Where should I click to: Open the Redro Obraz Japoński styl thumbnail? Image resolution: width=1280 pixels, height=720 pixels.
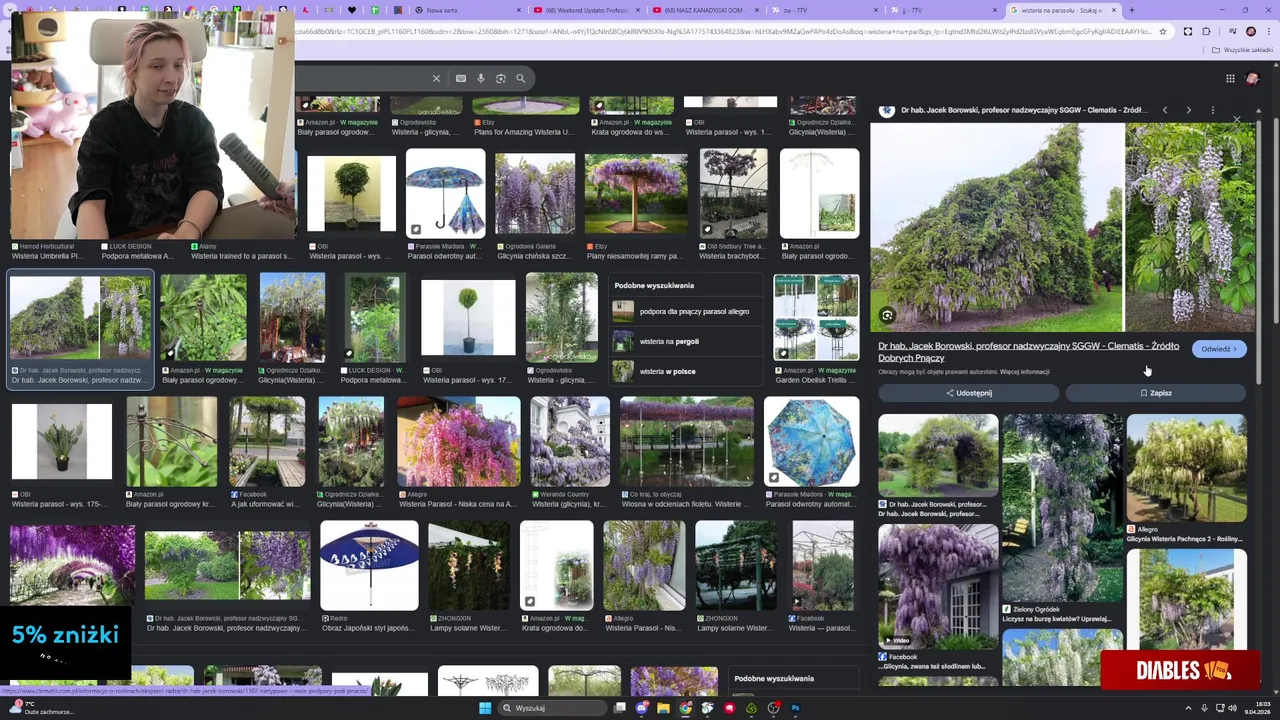(x=369, y=565)
